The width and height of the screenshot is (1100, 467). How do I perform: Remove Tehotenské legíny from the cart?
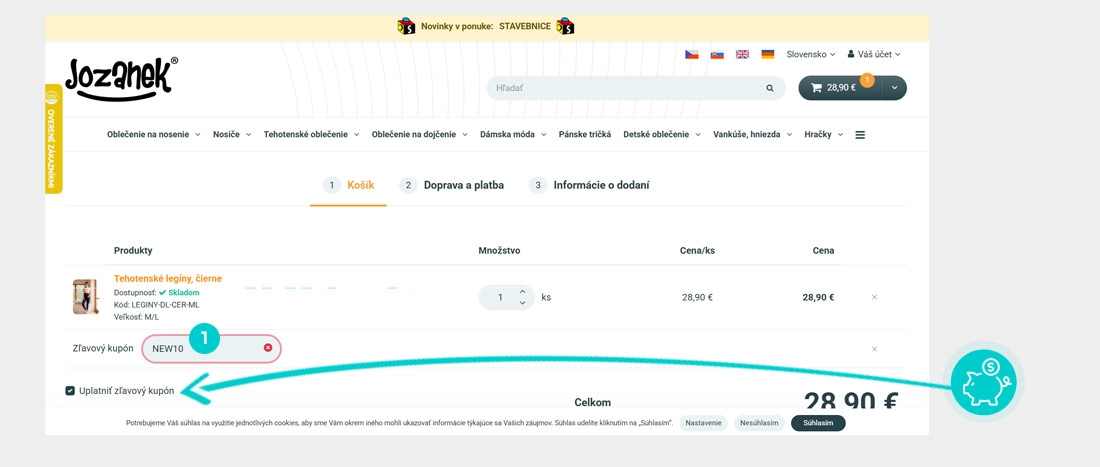pyautogui.click(x=874, y=297)
